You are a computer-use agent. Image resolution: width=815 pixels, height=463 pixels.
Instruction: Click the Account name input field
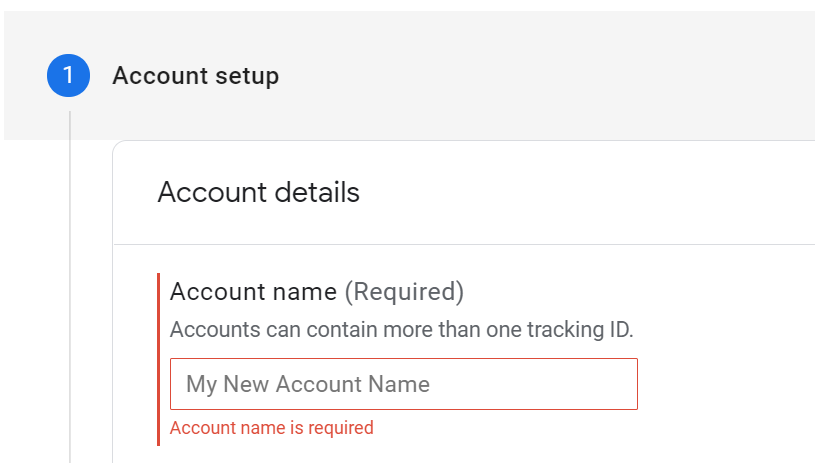pyautogui.click(x=403, y=384)
